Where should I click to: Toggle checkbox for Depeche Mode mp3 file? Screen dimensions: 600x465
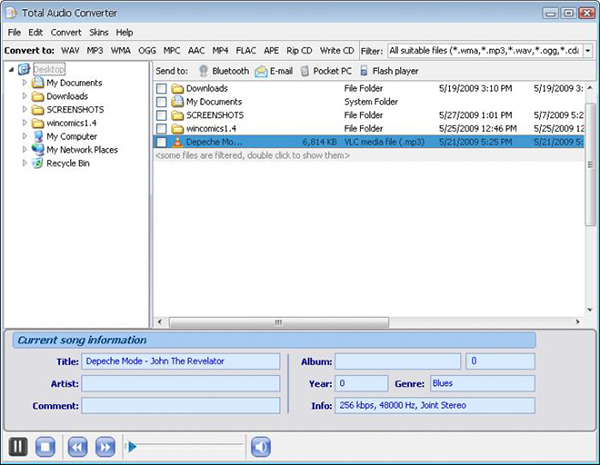[161, 143]
